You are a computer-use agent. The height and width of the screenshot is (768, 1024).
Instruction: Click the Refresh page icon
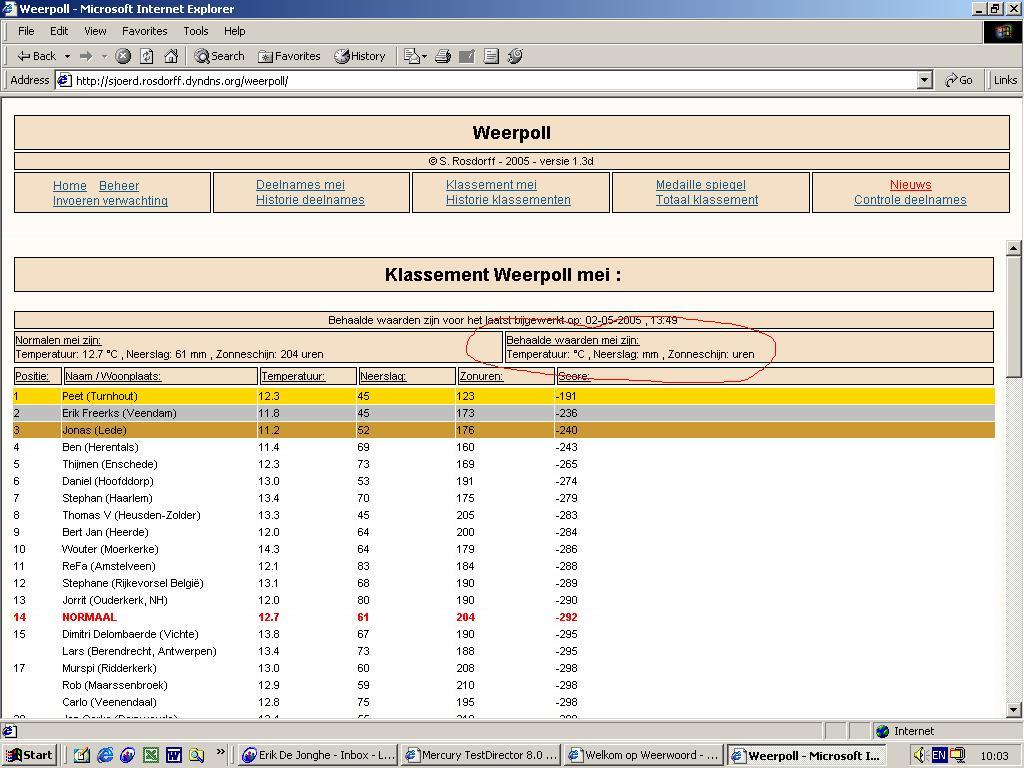pos(147,56)
